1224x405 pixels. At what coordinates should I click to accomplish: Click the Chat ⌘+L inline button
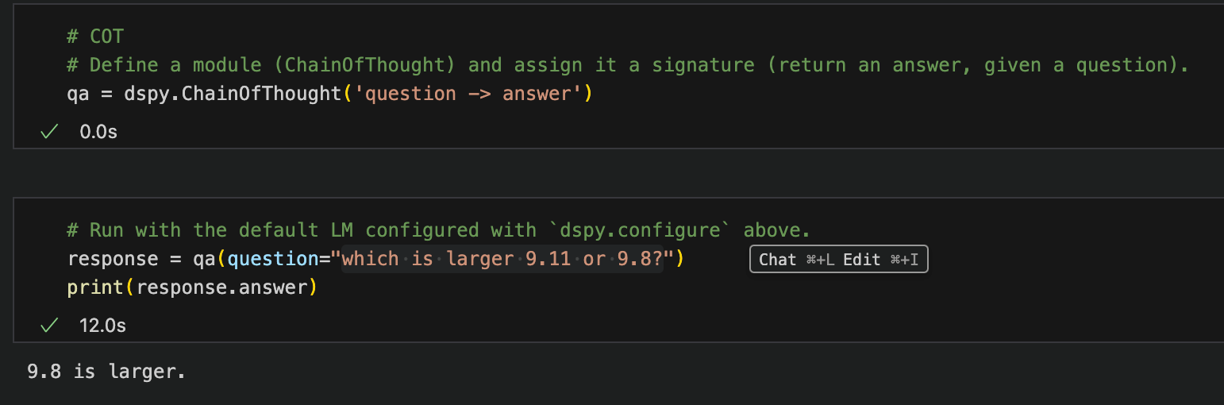pos(797,260)
